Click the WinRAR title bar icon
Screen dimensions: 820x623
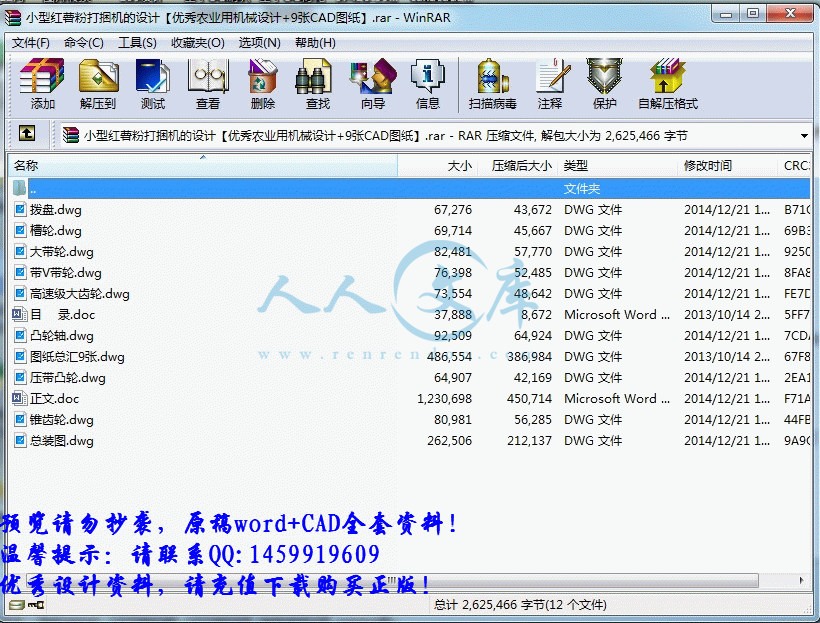[12, 18]
